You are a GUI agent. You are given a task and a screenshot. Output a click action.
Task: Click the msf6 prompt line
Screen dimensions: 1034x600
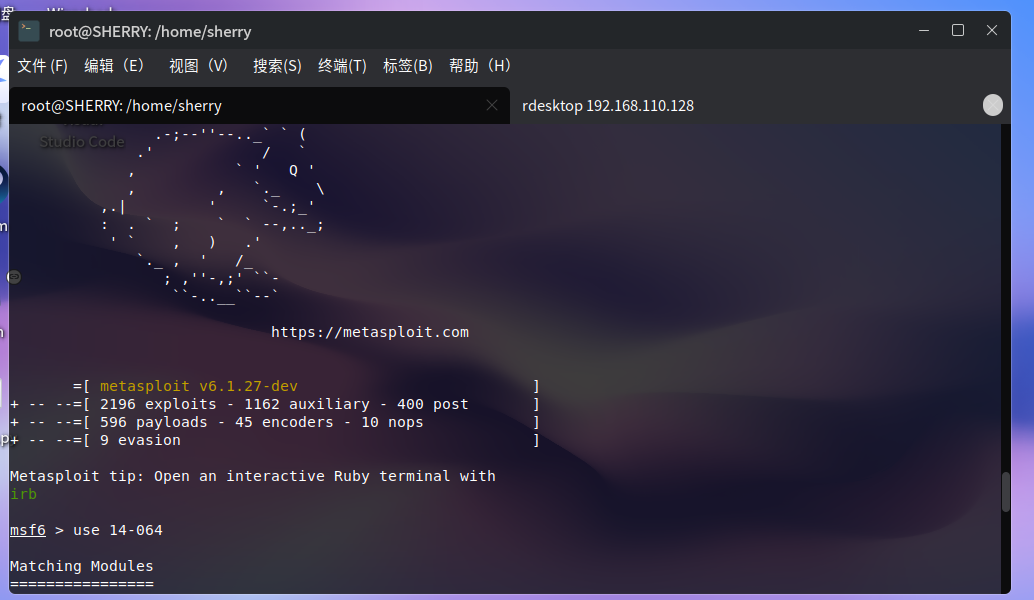(x=86, y=530)
